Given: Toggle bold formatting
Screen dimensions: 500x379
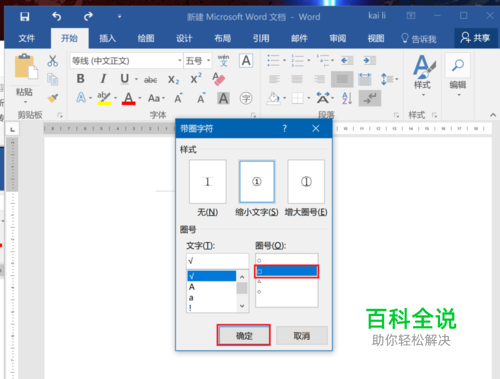Looking at the screenshot, I should [81, 79].
